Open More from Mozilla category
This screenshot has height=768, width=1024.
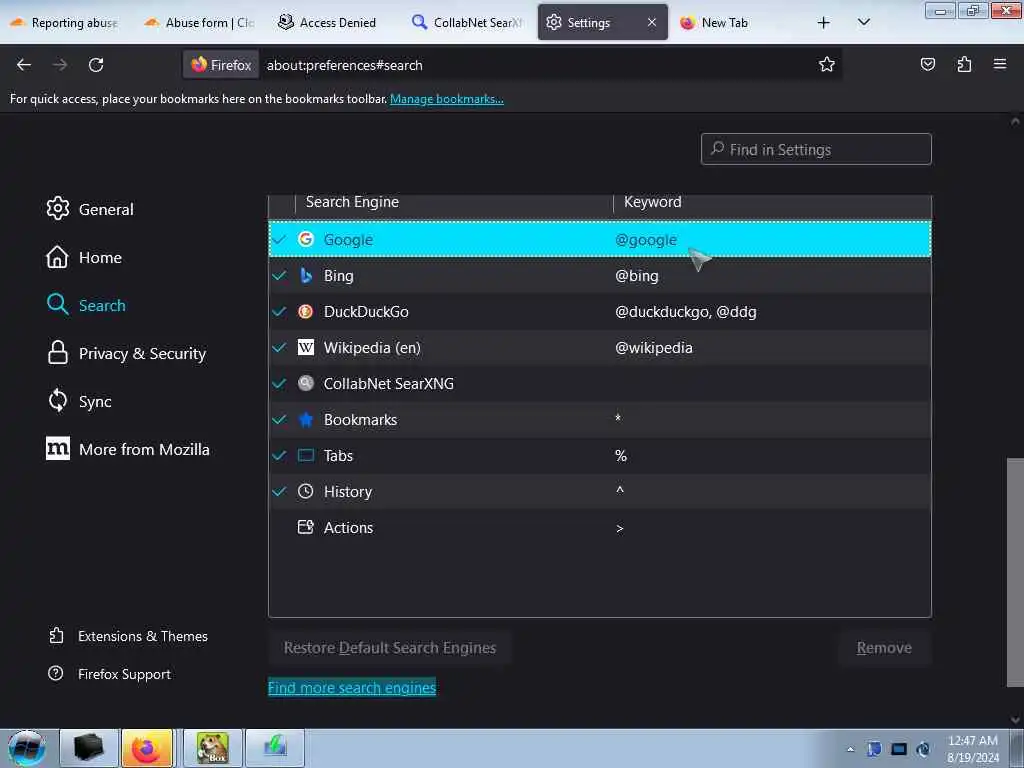point(128,449)
